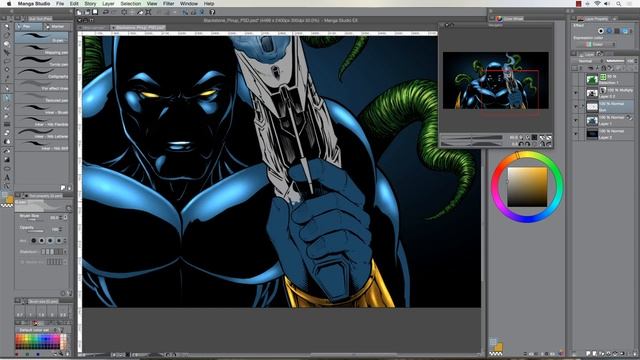The image size is (640, 360).
Task: Click the orange main color swatch under tools
Action: pyautogui.click(x=9, y=200)
